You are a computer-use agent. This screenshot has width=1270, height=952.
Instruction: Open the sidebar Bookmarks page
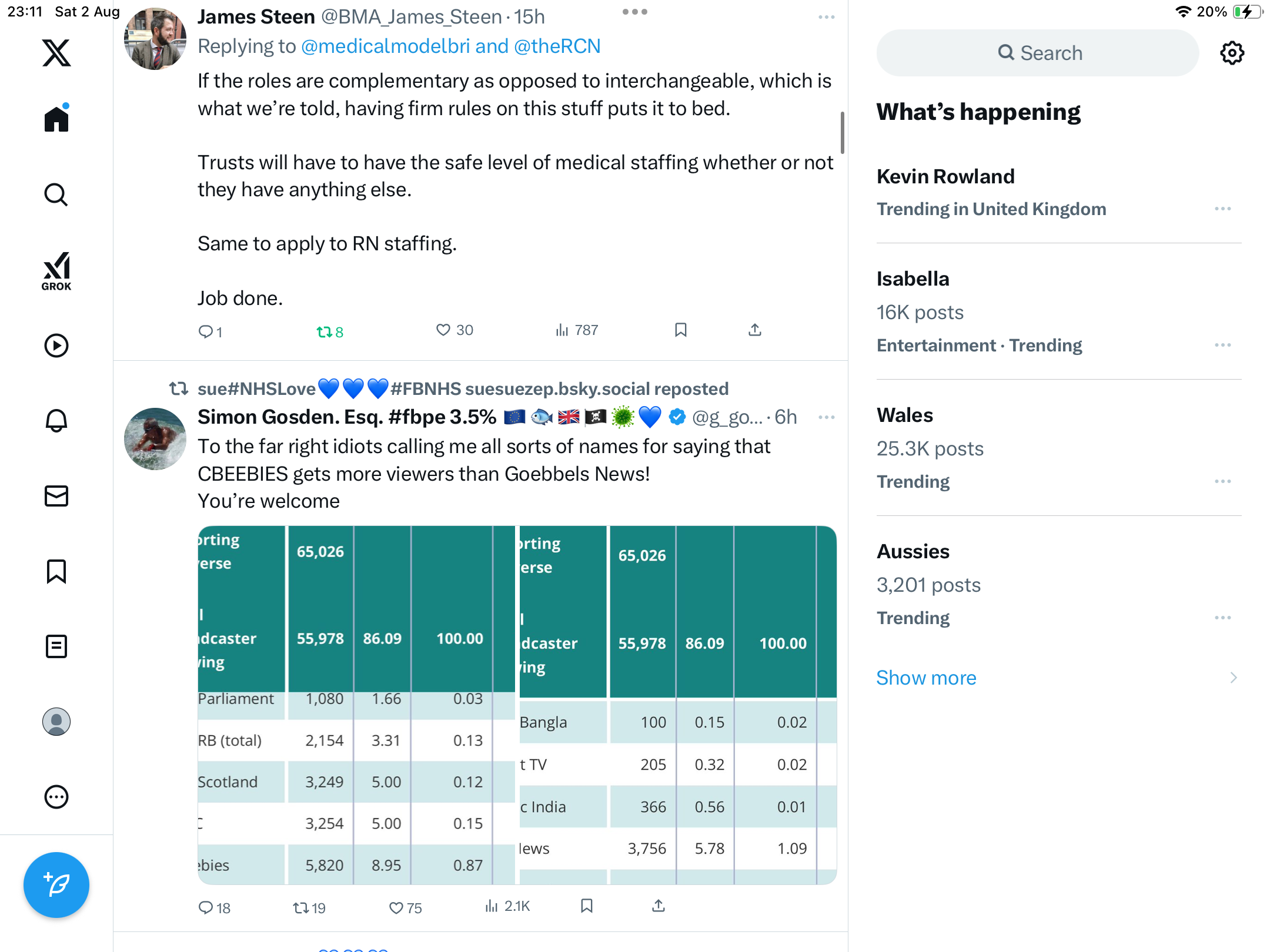pyautogui.click(x=56, y=571)
